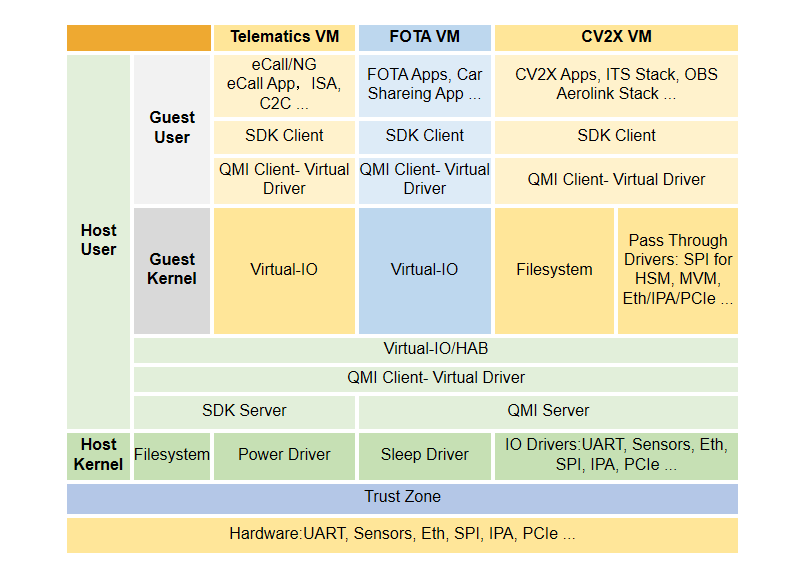
Task: Select the FOTA Apps, Car Shareing App block
Action: 425,84
